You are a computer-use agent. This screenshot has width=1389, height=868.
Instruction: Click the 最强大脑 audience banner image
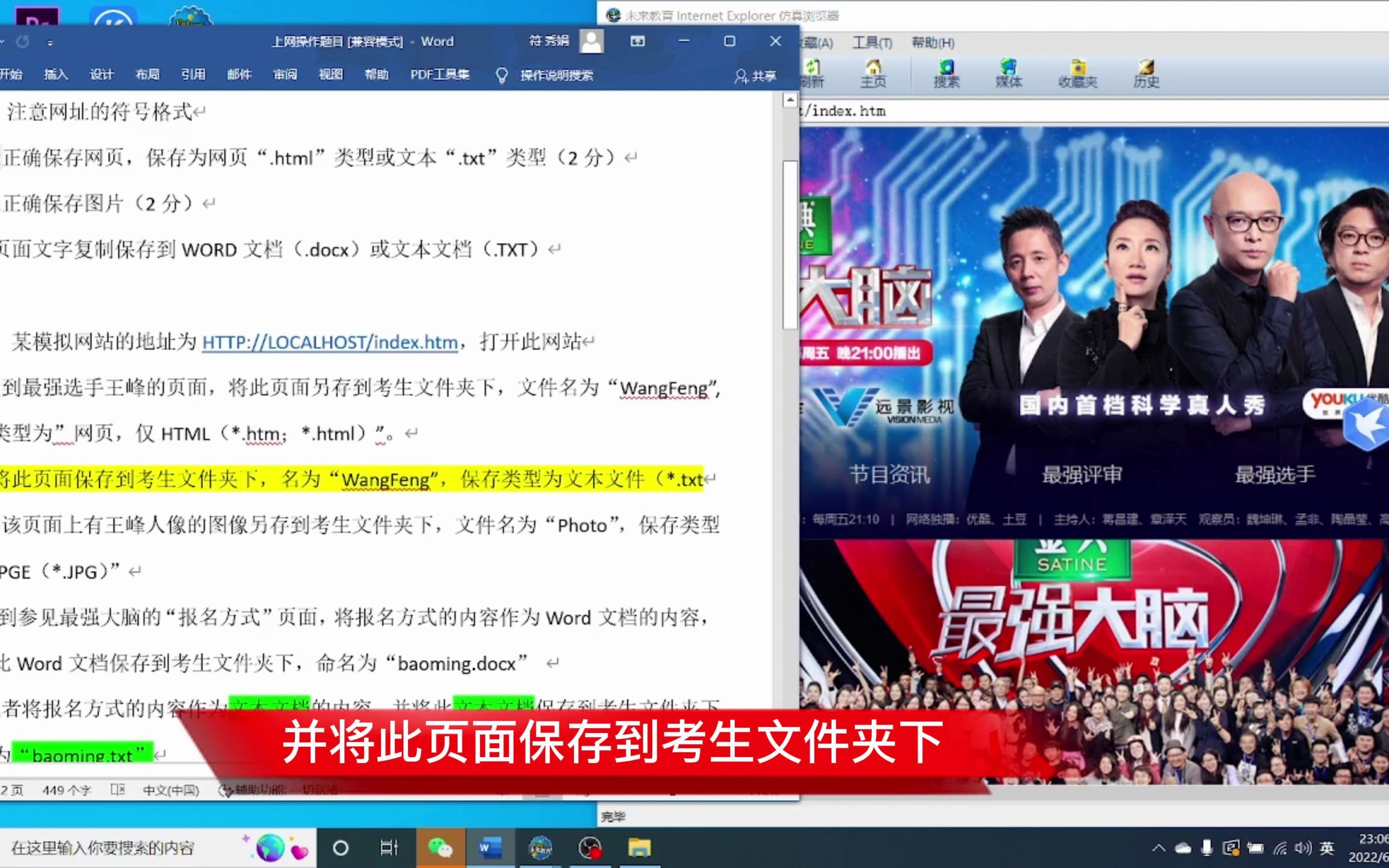tap(1094, 661)
